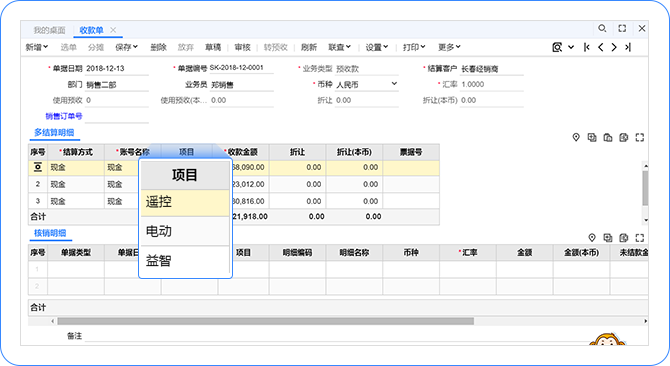
Task: Click the 草稿 toolbar button
Action: 213,47
